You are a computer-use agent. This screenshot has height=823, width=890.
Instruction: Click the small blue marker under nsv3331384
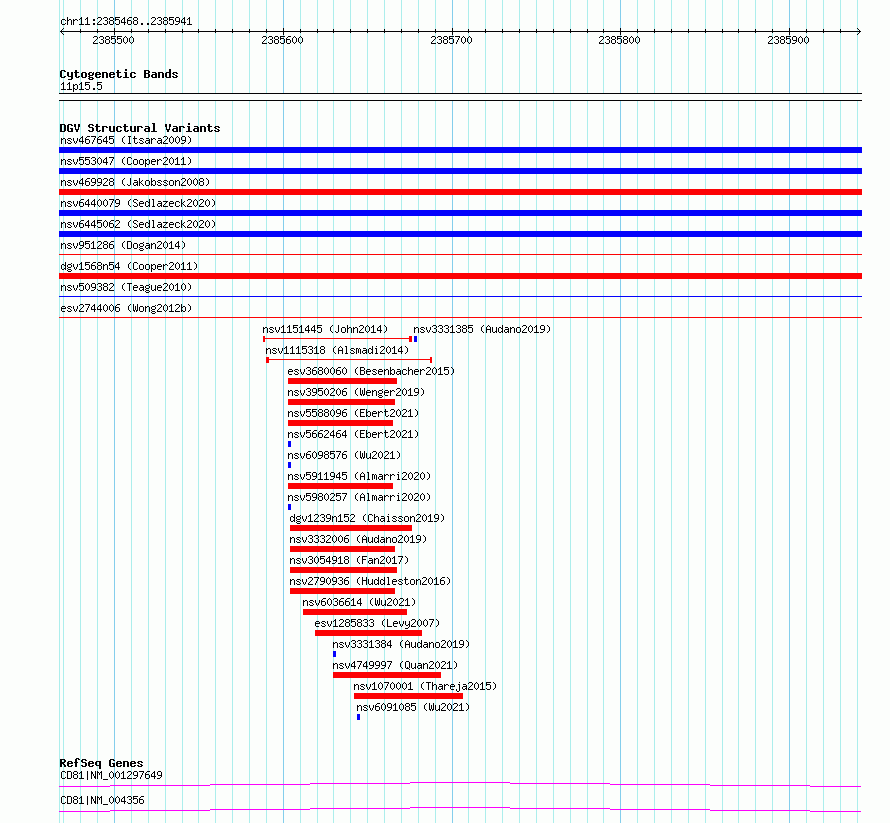tap(334, 654)
